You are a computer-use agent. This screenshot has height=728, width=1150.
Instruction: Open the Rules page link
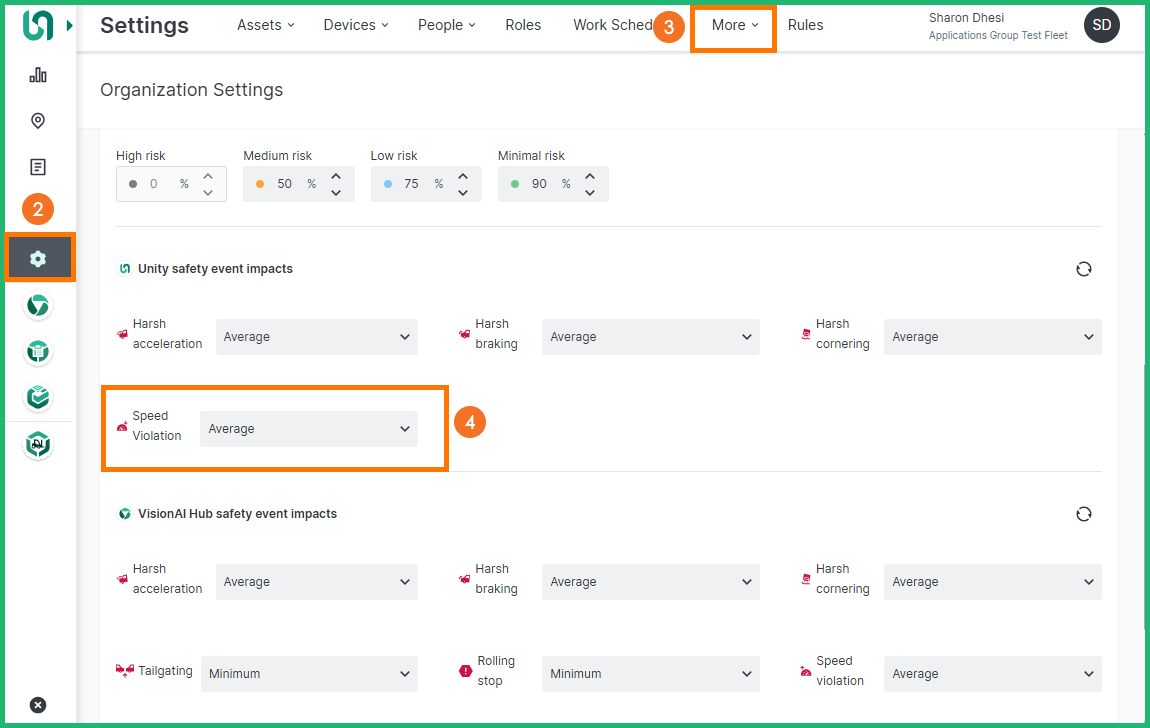tap(805, 25)
